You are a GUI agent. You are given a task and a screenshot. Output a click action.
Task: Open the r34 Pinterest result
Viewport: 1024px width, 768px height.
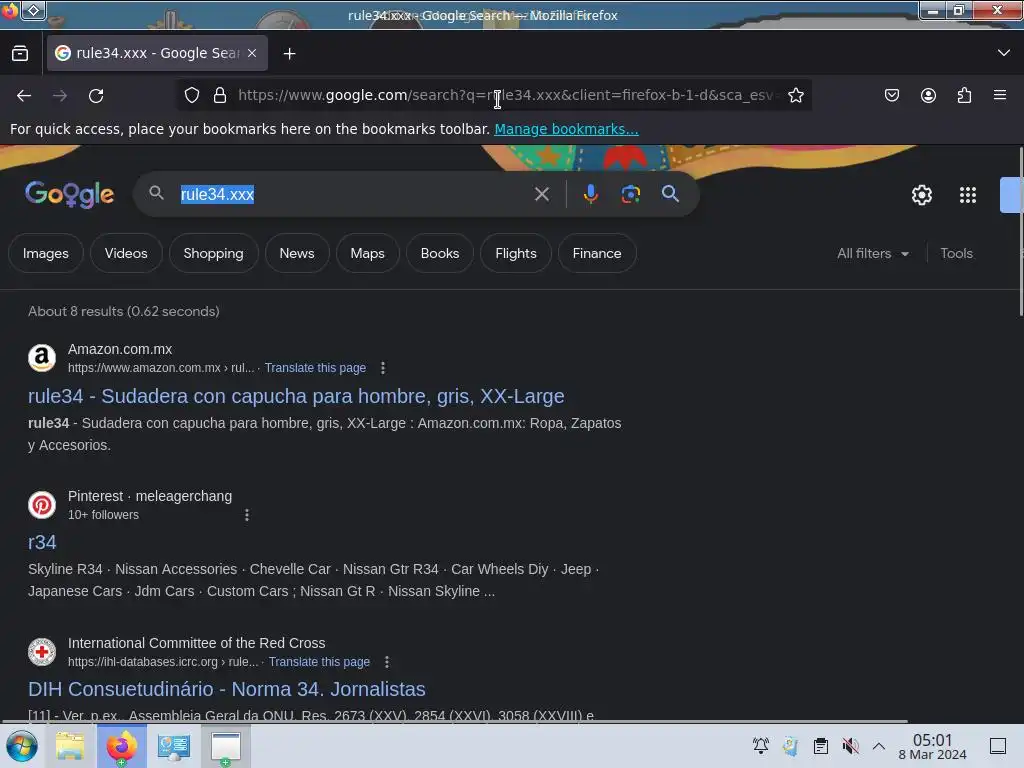pos(42,542)
